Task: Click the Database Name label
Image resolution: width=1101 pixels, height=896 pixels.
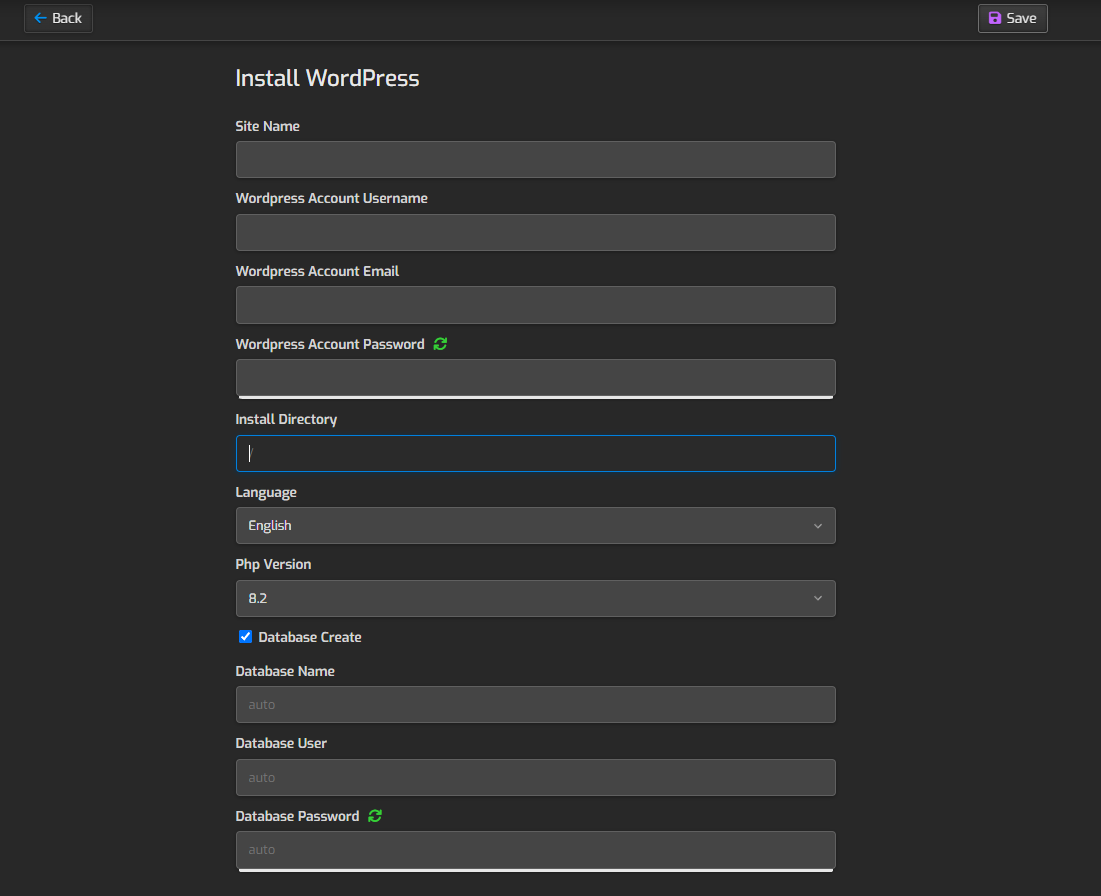Action: (285, 671)
